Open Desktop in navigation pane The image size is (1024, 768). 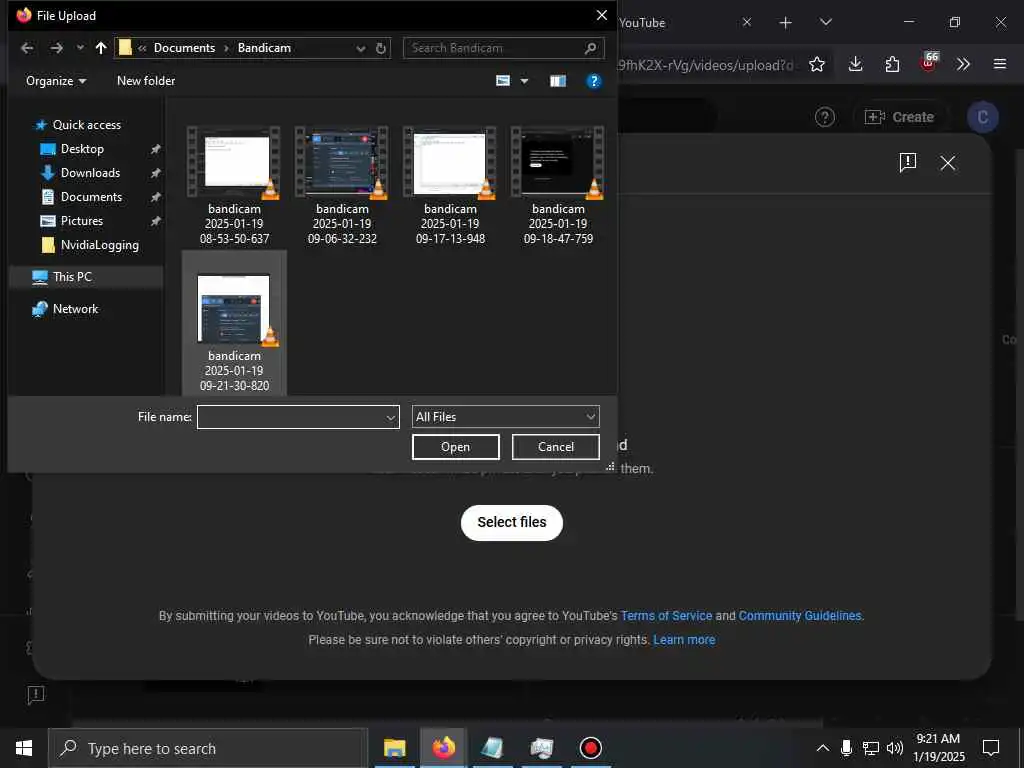82,149
